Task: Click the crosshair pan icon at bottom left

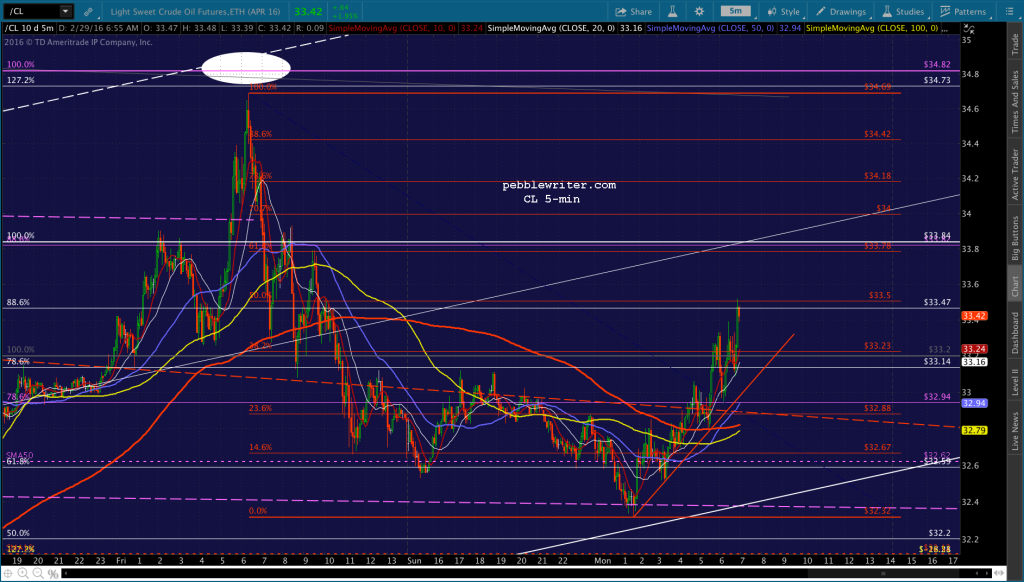Action: pyautogui.click(x=8, y=574)
